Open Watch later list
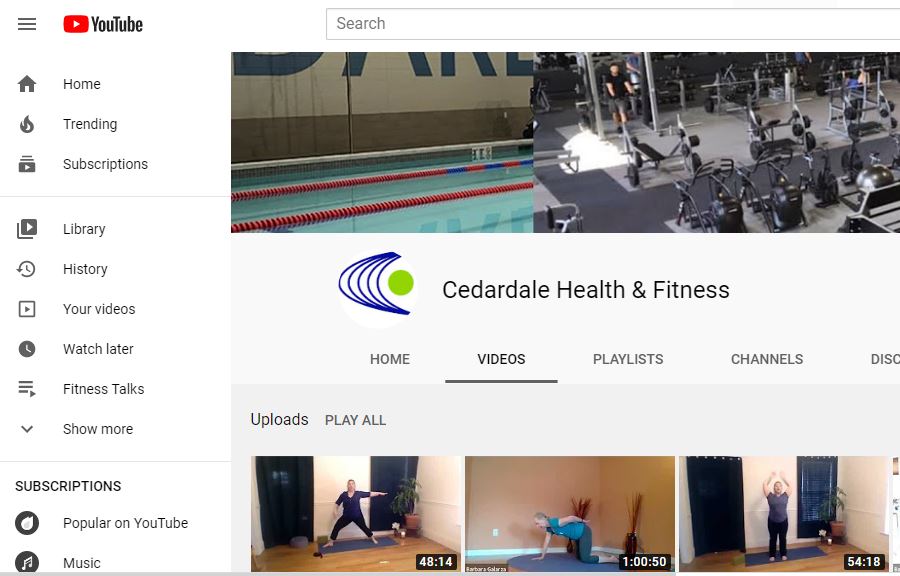900x576 pixels. pyautogui.click(x=115, y=349)
